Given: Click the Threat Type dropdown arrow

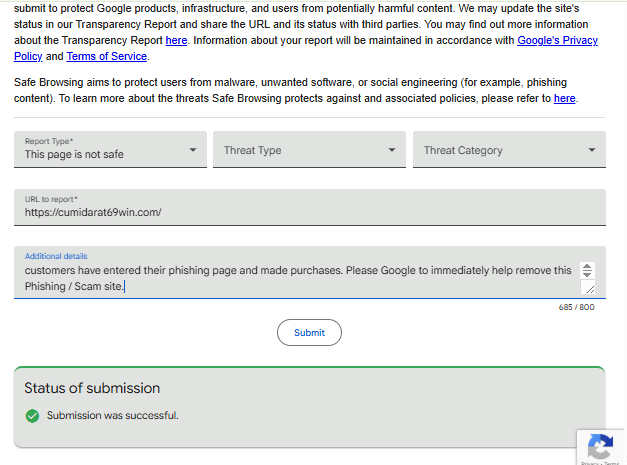Looking at the screenshot, I should pyautogui.click(x=392, y=151).
